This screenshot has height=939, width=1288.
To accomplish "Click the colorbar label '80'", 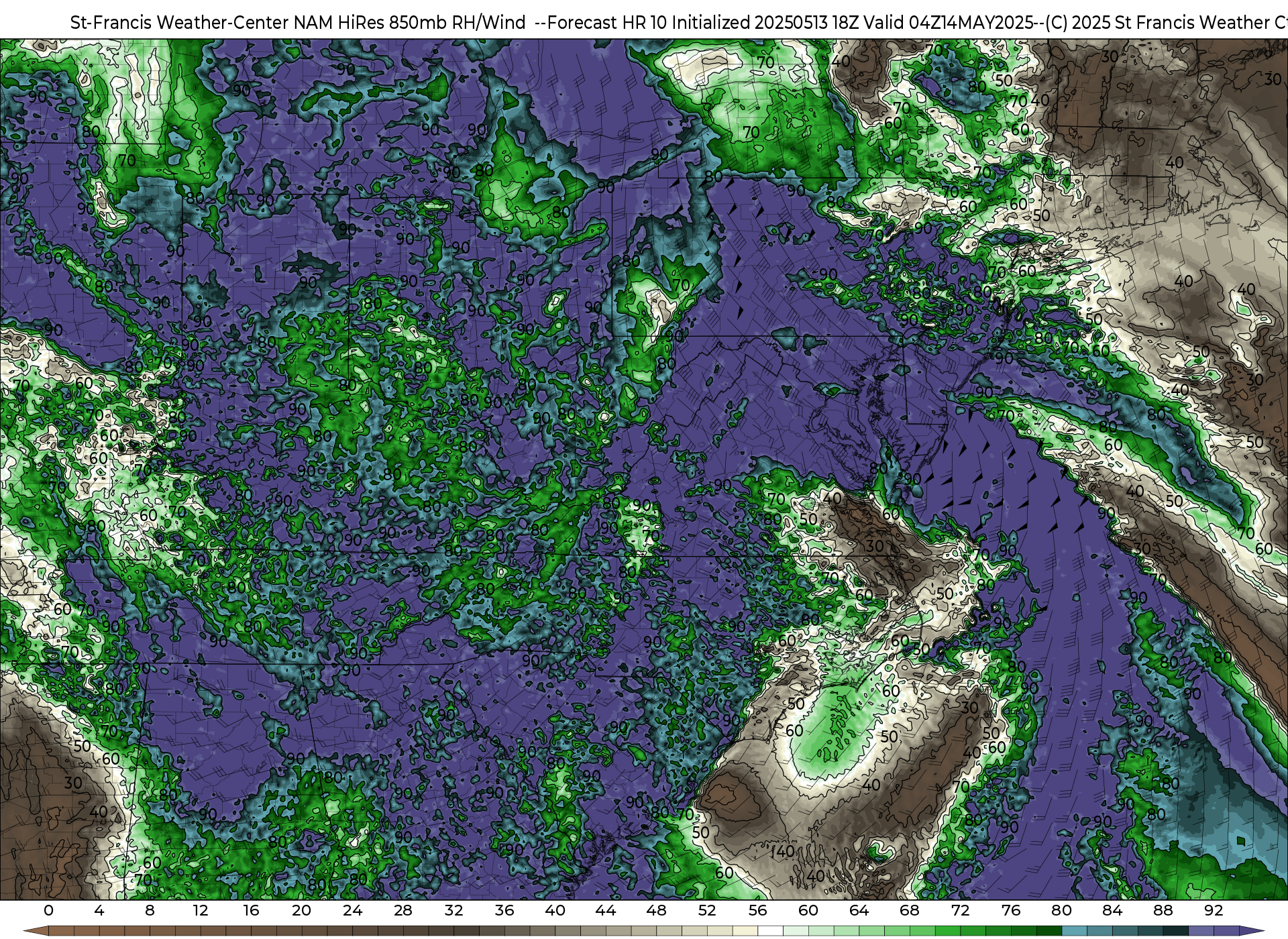I will click(1061, 910).
